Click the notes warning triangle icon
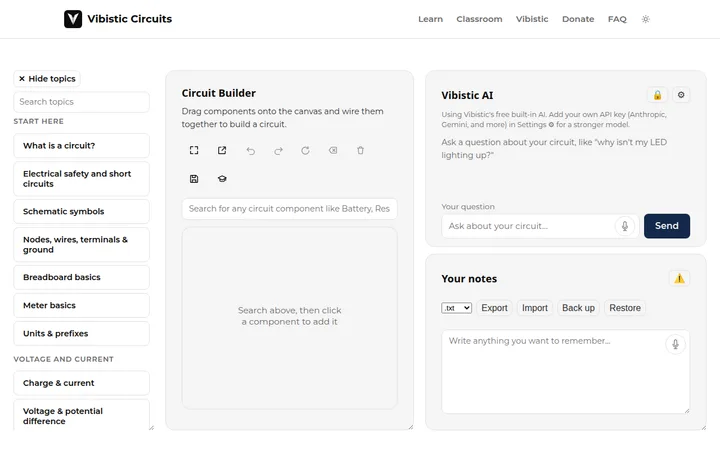Viewport: 720px width, 450px height. (x=679, y=278)
